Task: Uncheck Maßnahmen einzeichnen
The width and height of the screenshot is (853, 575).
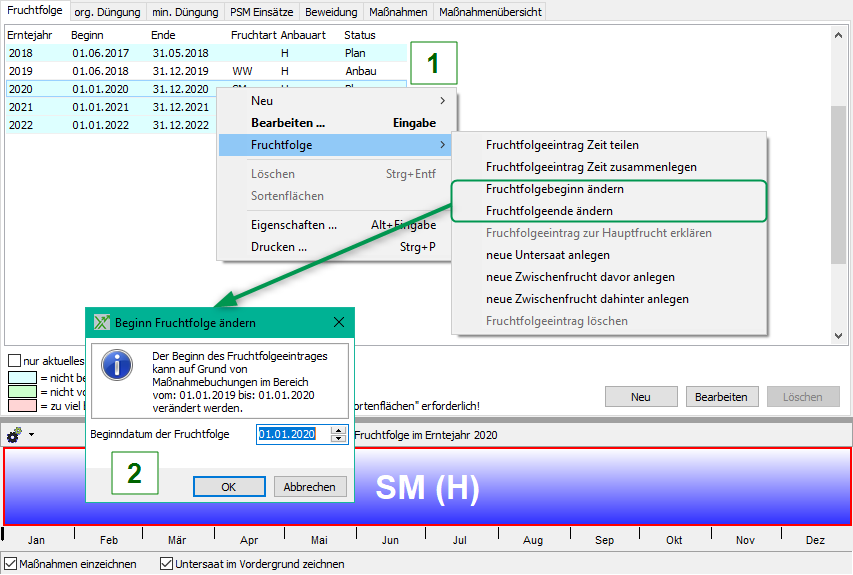Action: point(10,564)
